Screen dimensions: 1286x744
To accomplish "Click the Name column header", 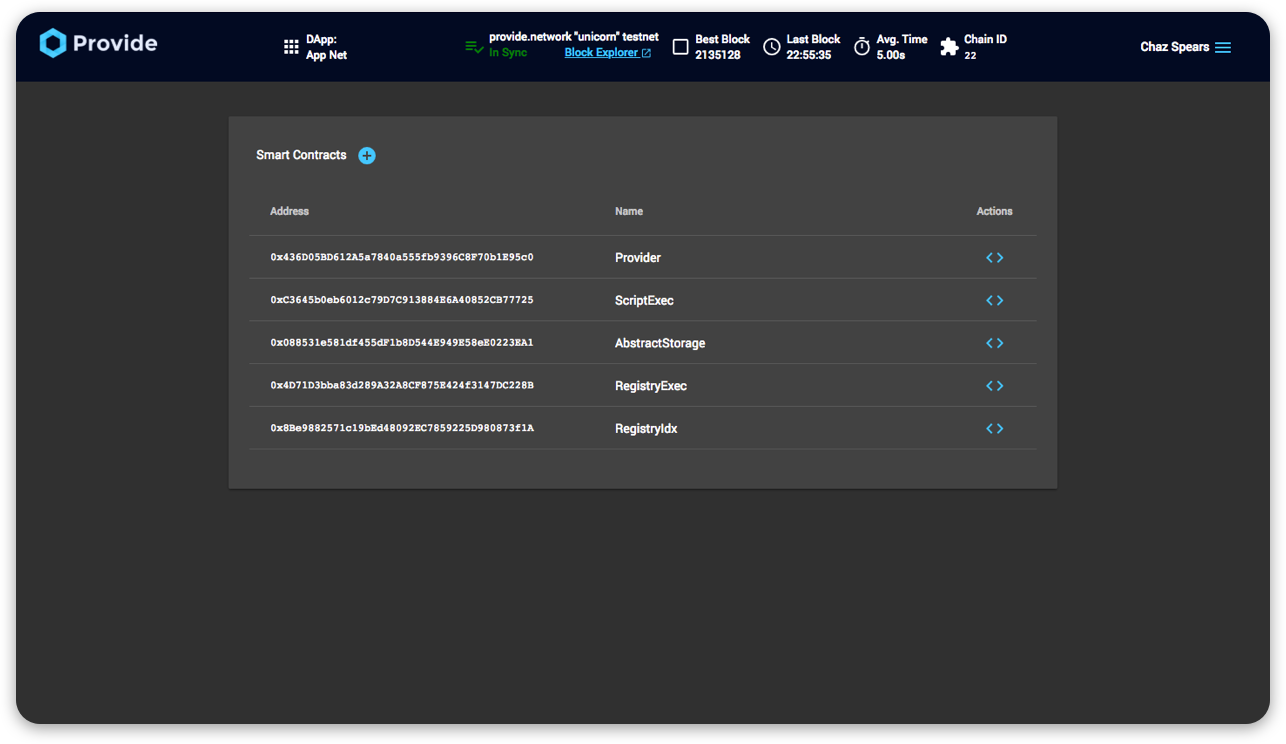I will [629, 211].
